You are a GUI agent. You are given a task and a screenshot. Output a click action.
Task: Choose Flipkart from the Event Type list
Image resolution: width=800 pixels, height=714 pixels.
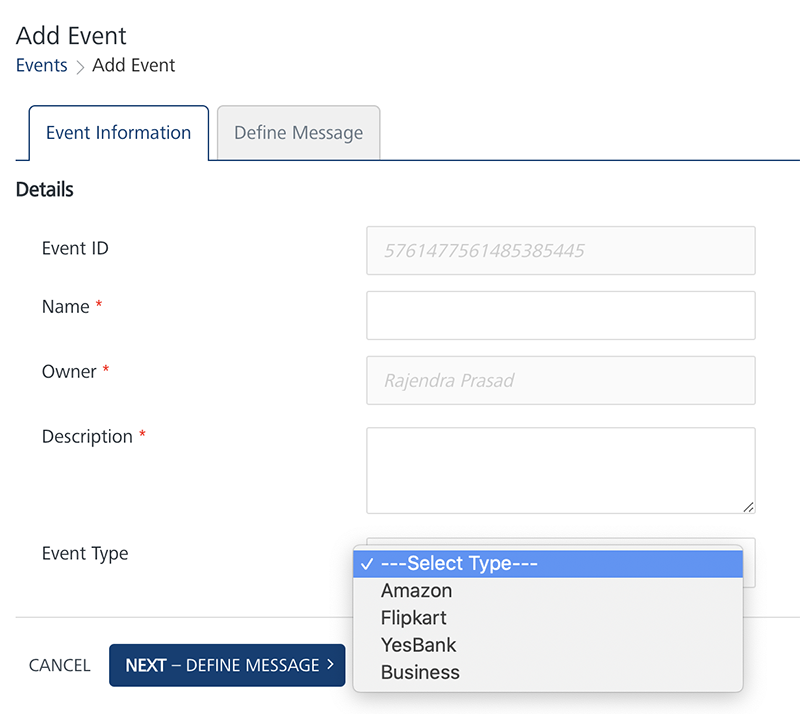tap(413, 618)
